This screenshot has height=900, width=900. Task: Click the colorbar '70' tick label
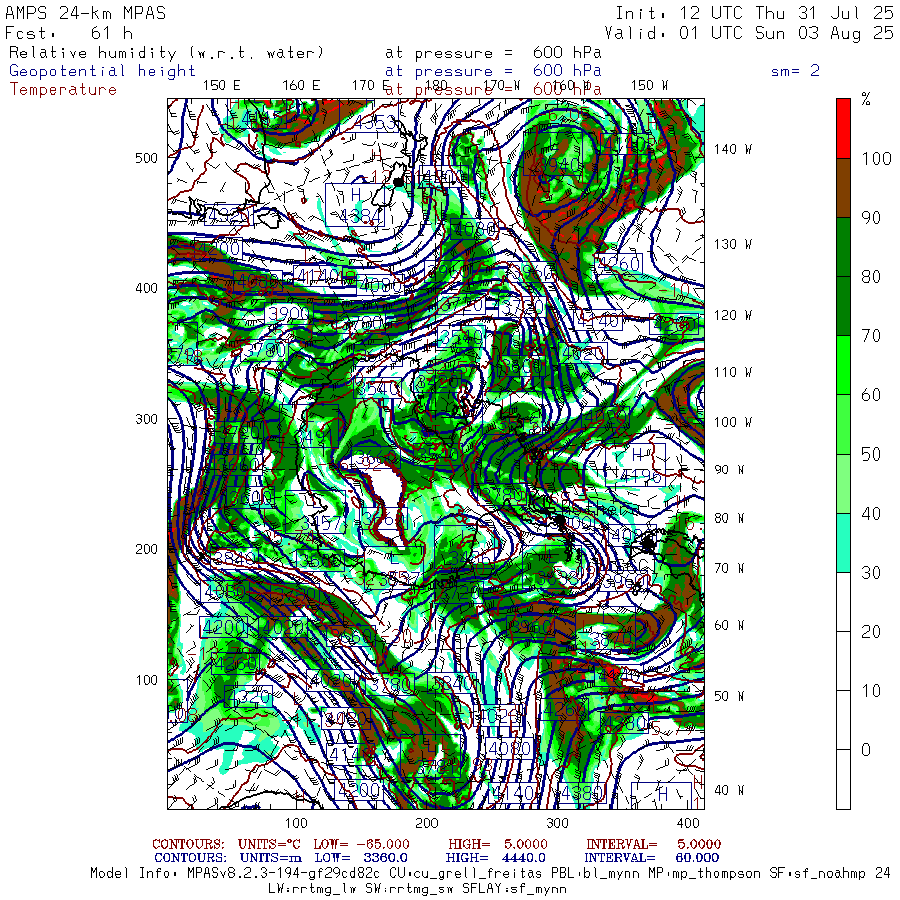[871, 336]
